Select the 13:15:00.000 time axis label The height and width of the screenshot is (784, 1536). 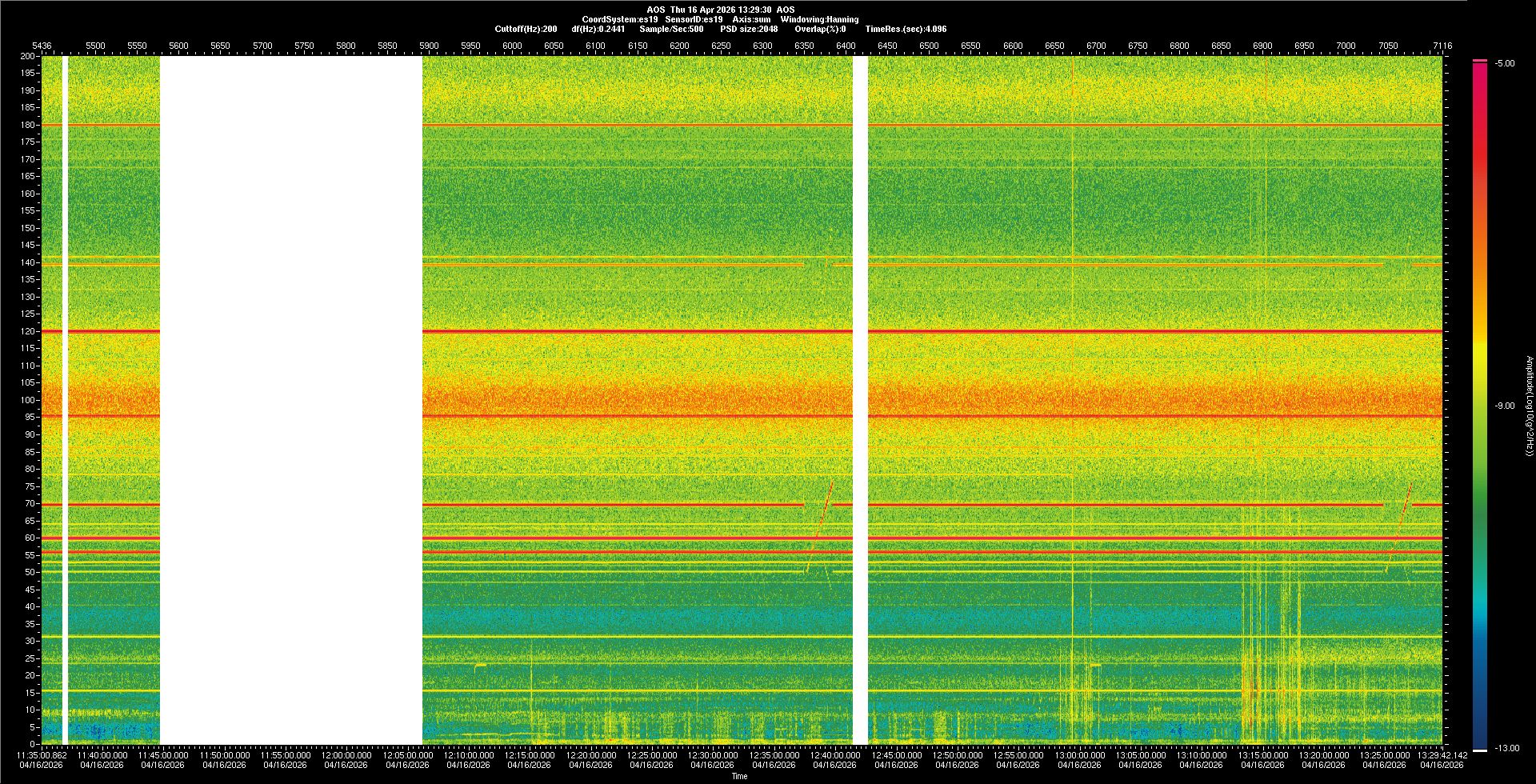point(1262,755)
